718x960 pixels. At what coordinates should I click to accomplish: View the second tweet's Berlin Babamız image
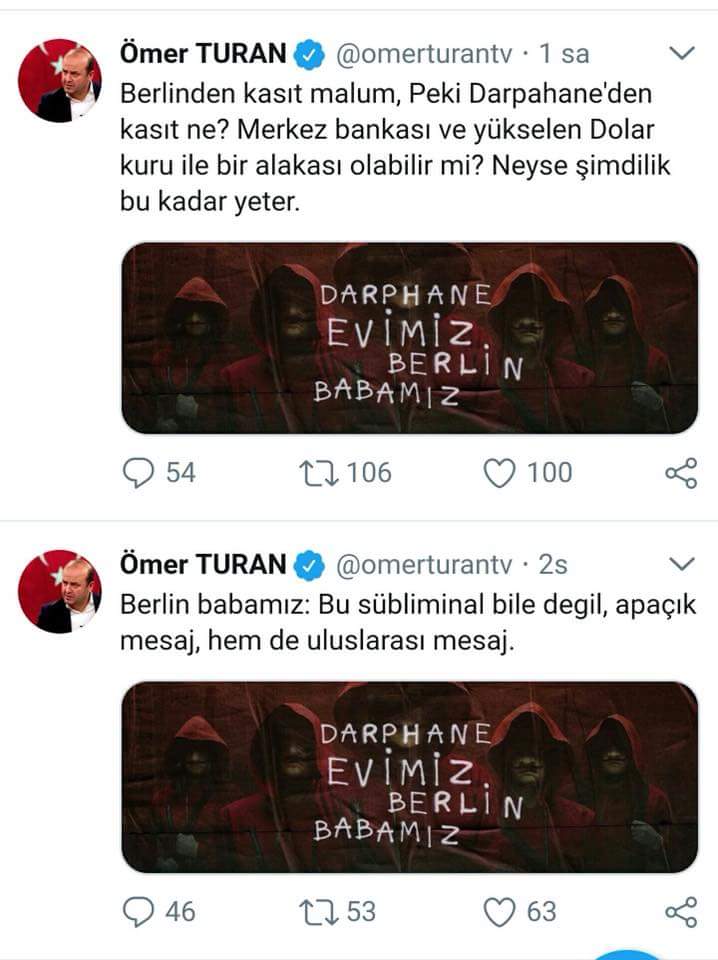coord(409,777)
